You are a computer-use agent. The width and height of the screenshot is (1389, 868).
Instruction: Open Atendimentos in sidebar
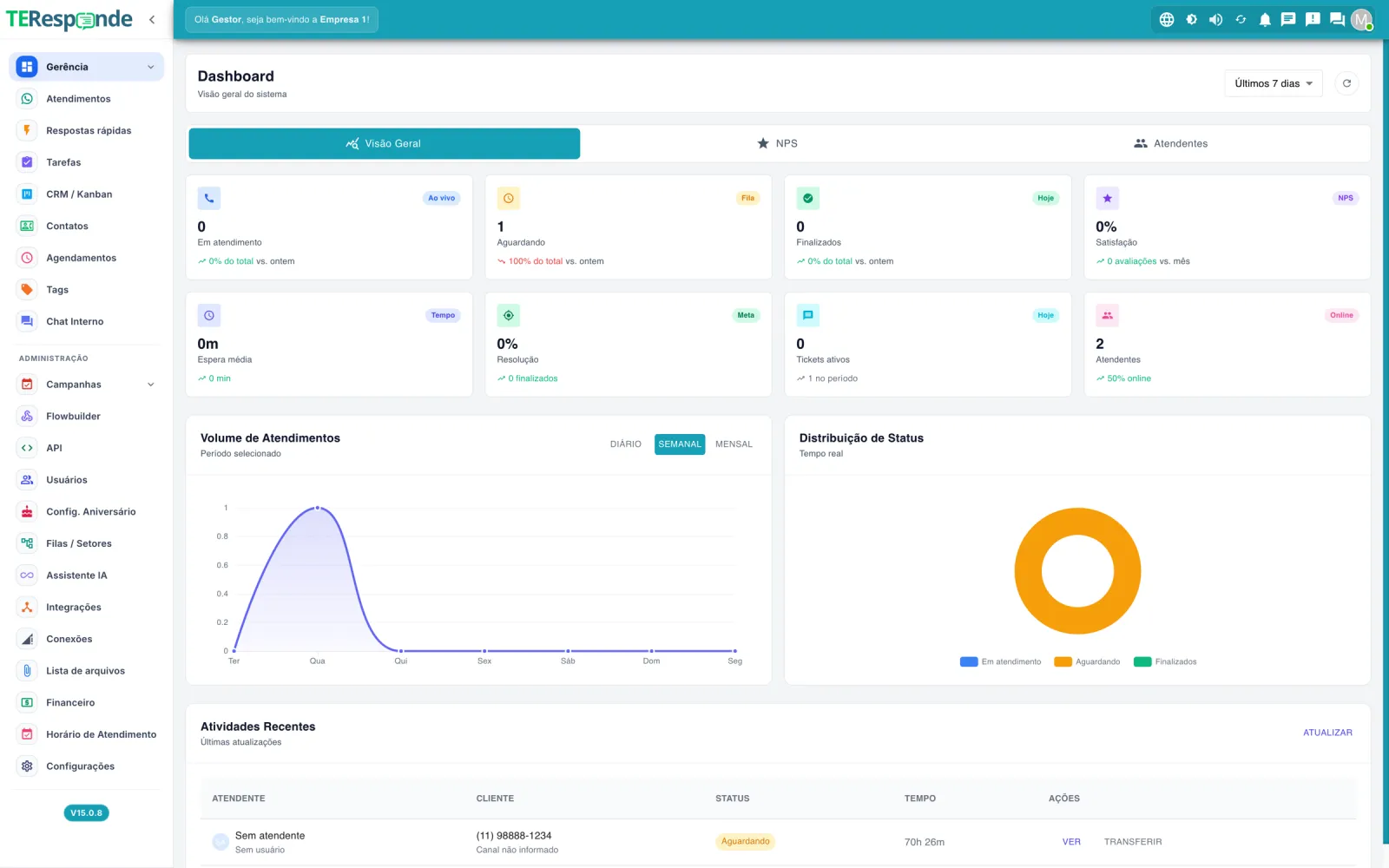86,99
